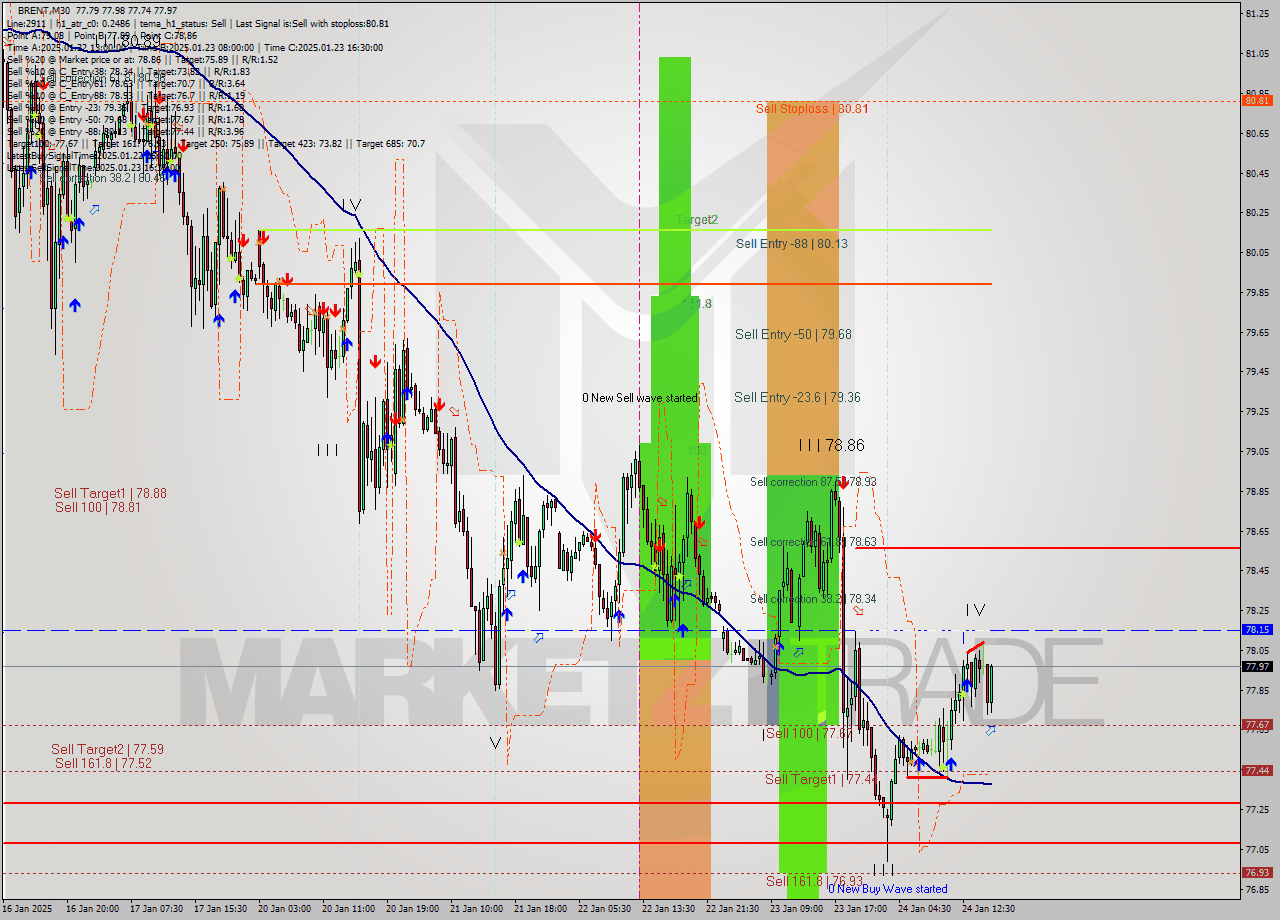Click the '24 Jan 12:30' time axis label
Viewport: 1280px width, 920px height.
coord(987,909)
